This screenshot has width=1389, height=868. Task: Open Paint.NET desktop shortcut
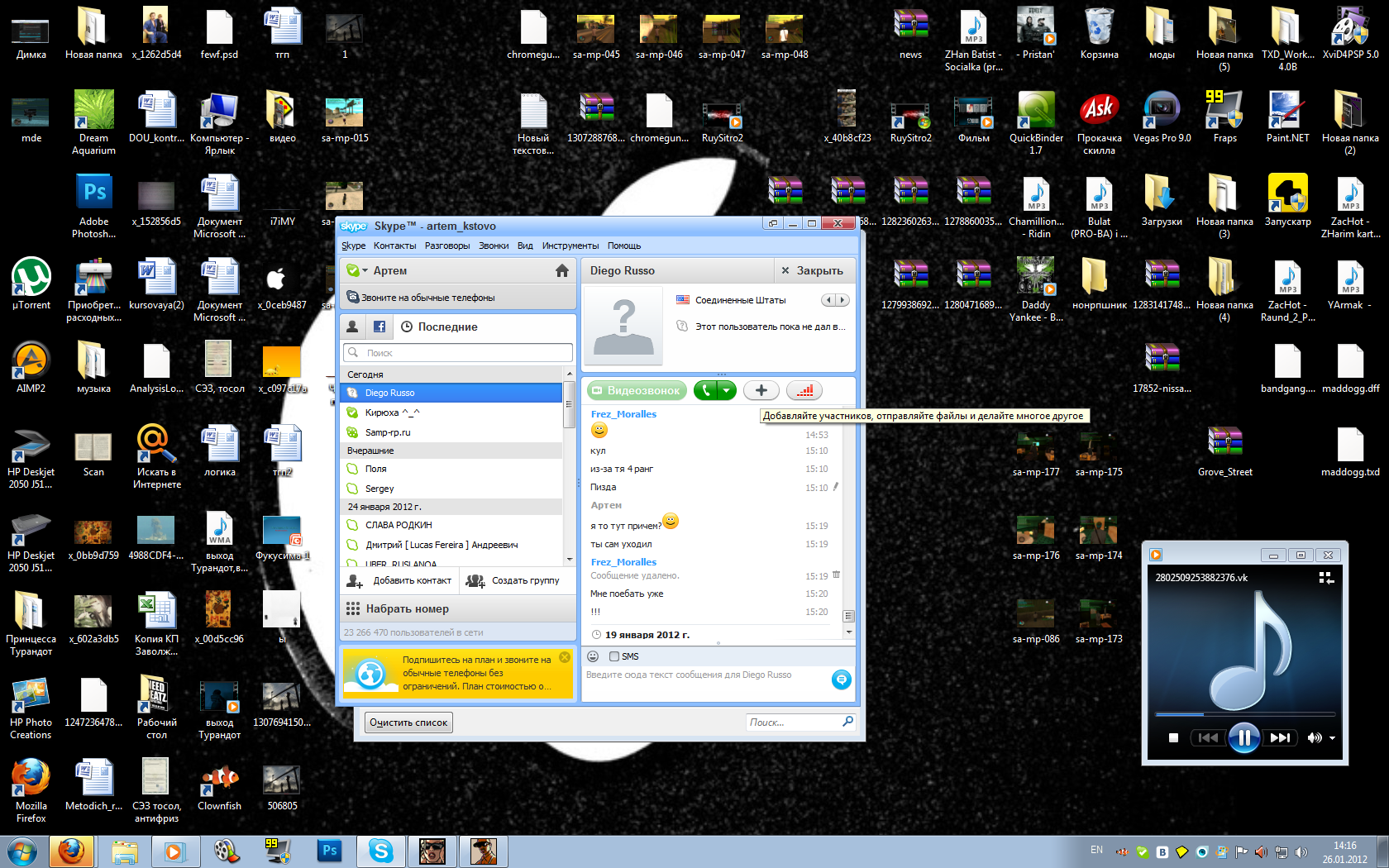pyautogui.click(x=1287, y=117)
